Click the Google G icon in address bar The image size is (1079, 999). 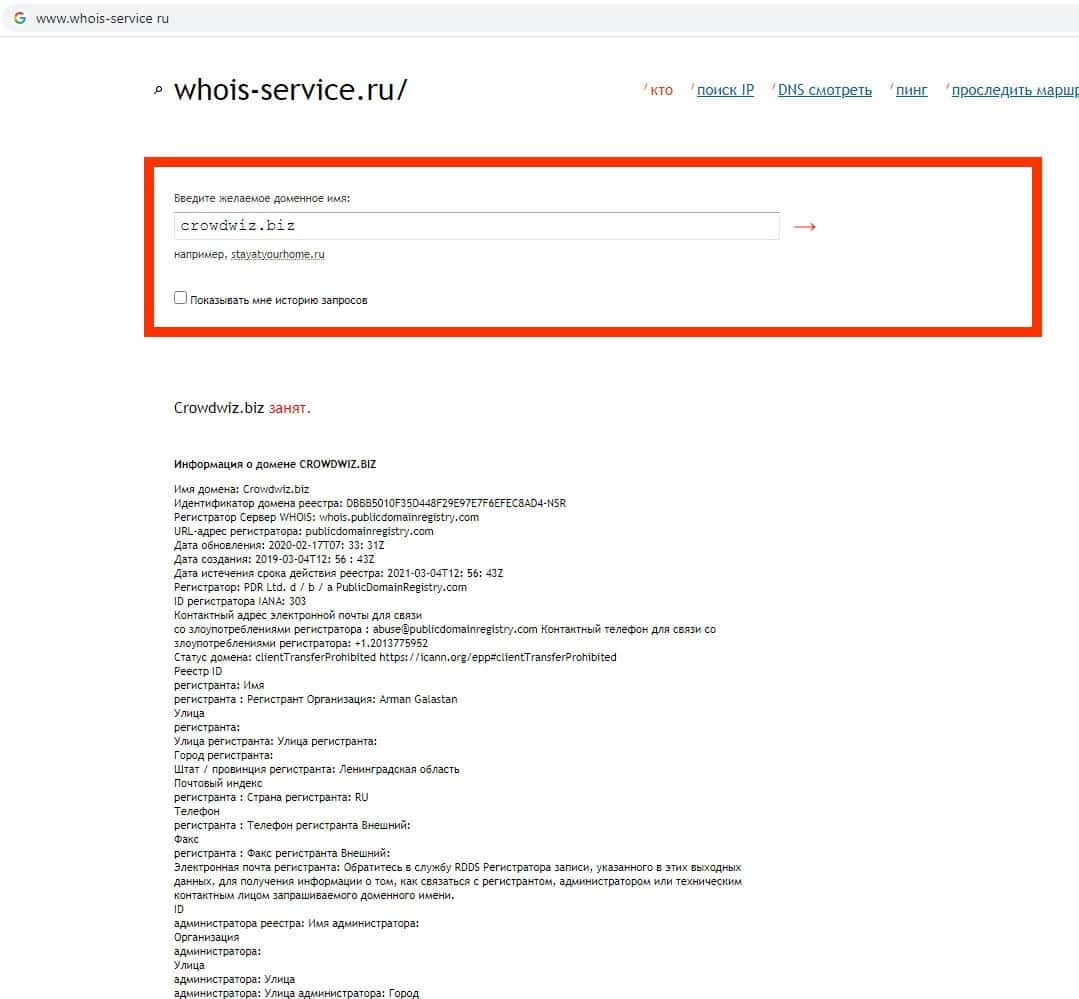[20, 18]
